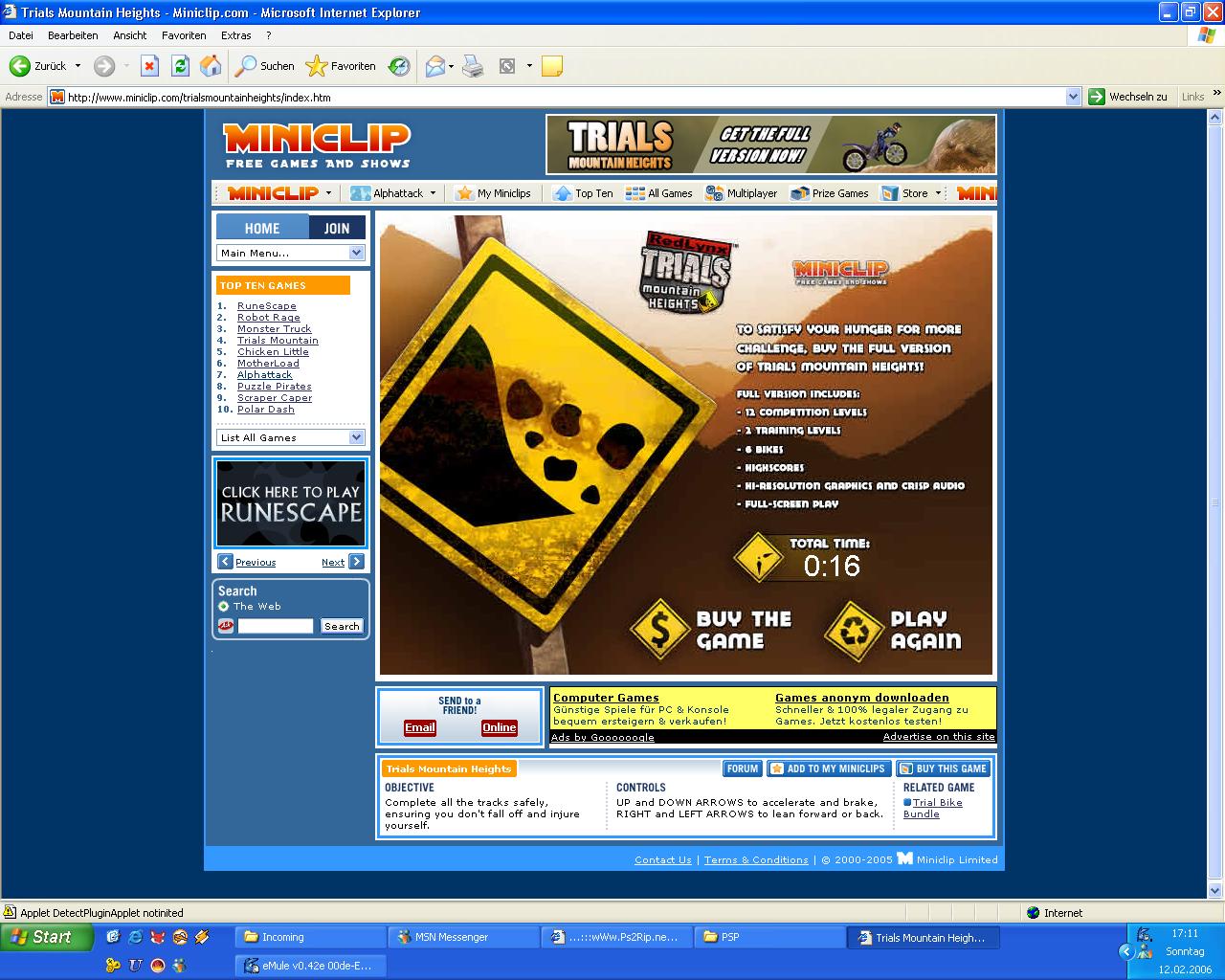Click the dollar-sign Buy The Game icon

[660, 629]
